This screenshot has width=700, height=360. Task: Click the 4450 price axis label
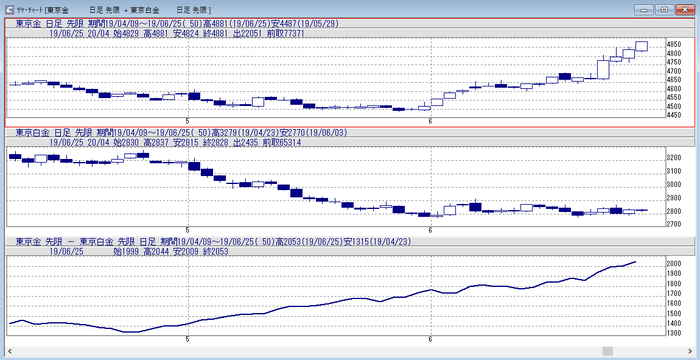(674, 115)
